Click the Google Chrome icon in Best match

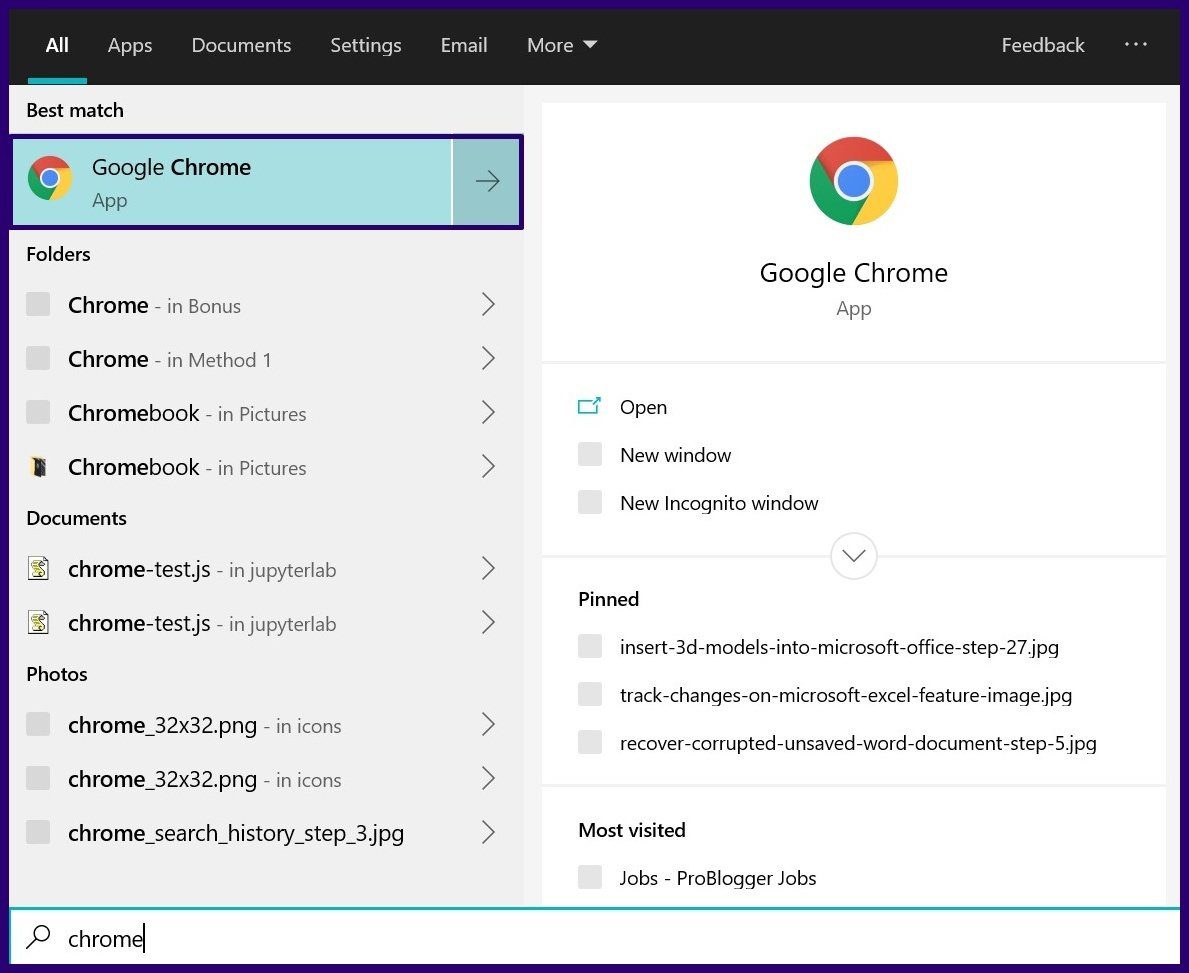coord(50,179)
